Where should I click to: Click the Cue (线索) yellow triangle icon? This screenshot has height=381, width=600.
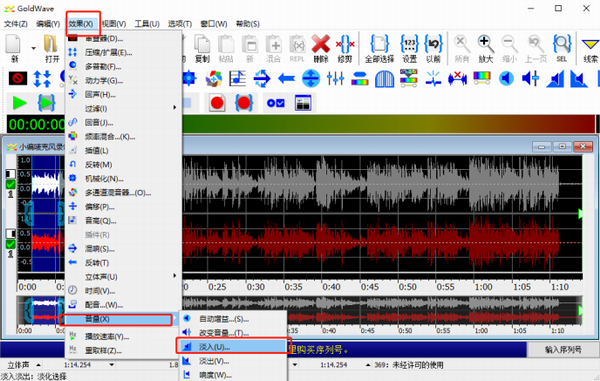click(x=590, y=48)
